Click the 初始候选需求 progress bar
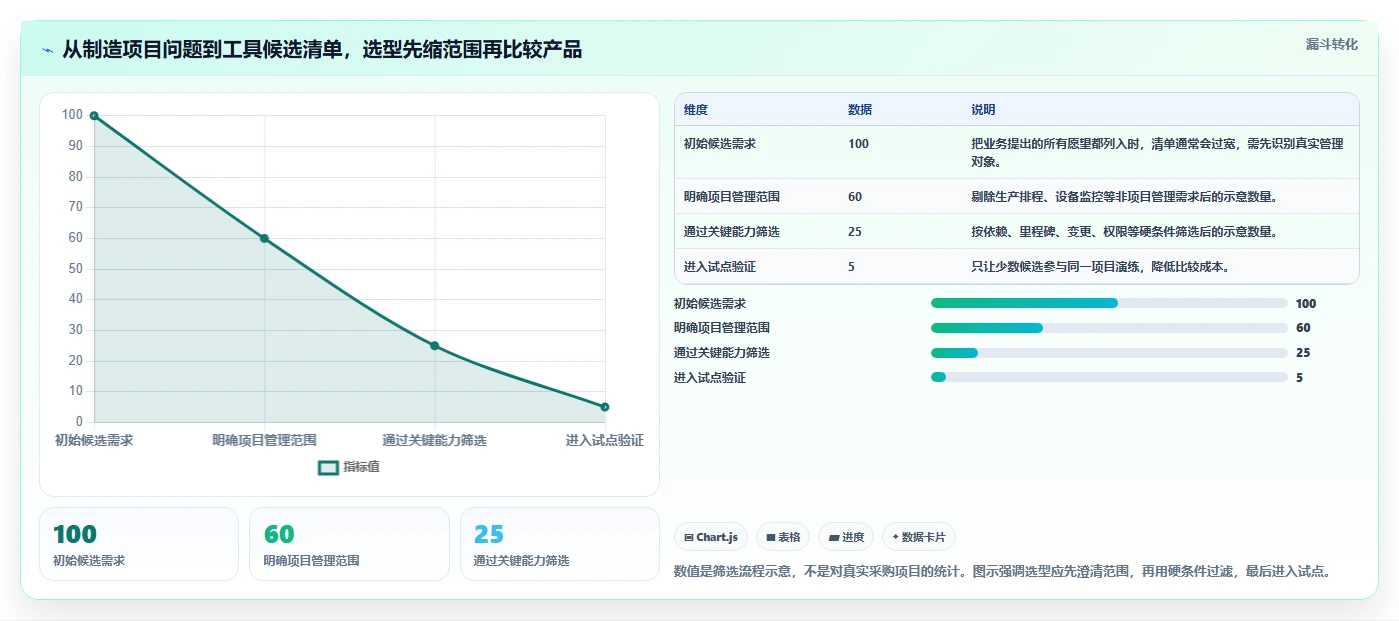 (1109, 303)
